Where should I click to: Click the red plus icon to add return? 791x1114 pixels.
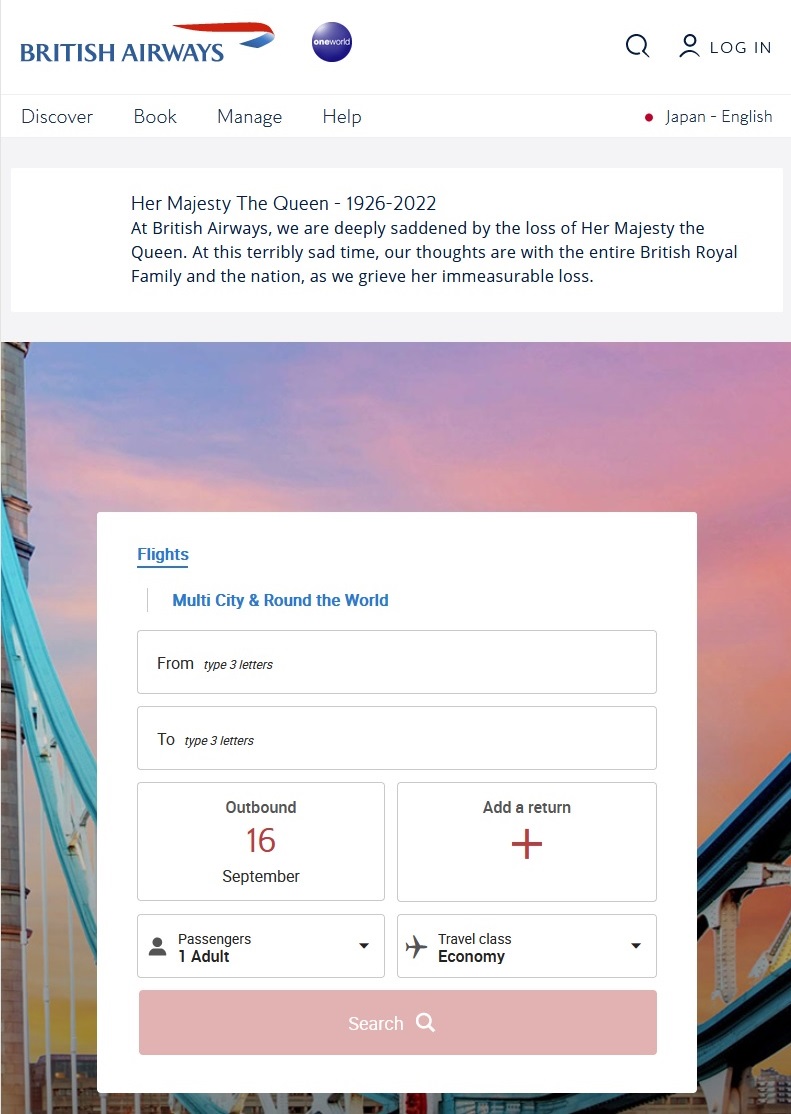point(527,844)
